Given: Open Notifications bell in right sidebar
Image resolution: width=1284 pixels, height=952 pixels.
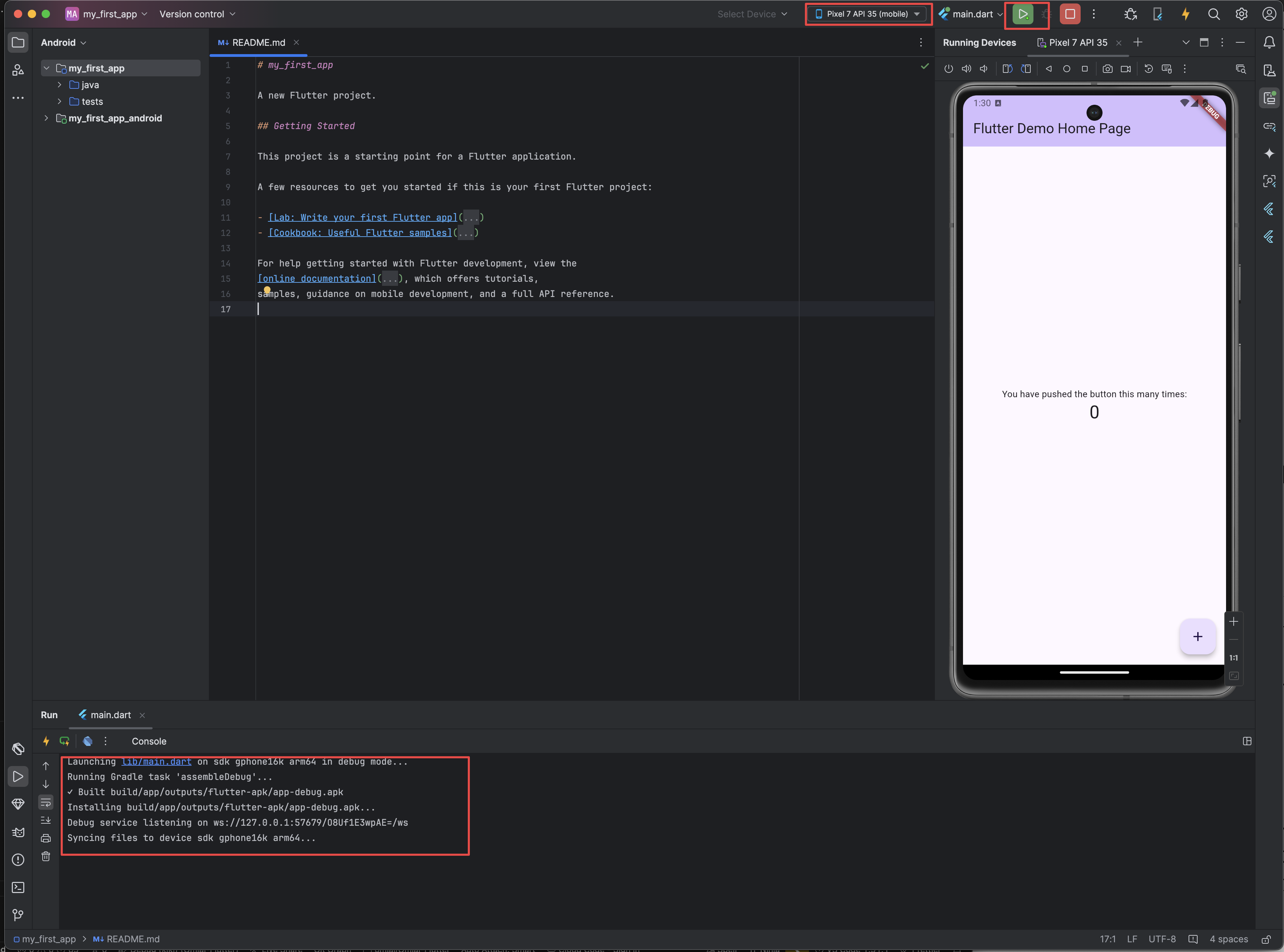Looking at the screenshot, I should tap(1269, 42).
